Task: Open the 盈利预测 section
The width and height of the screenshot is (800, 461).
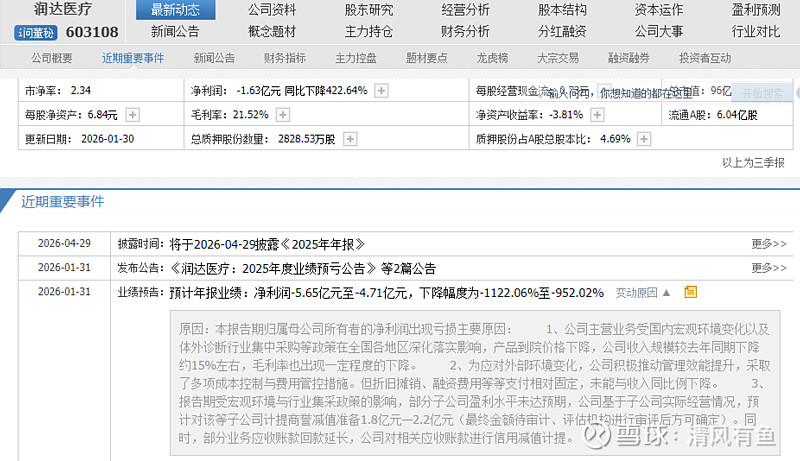Action: tap(756, 10)
